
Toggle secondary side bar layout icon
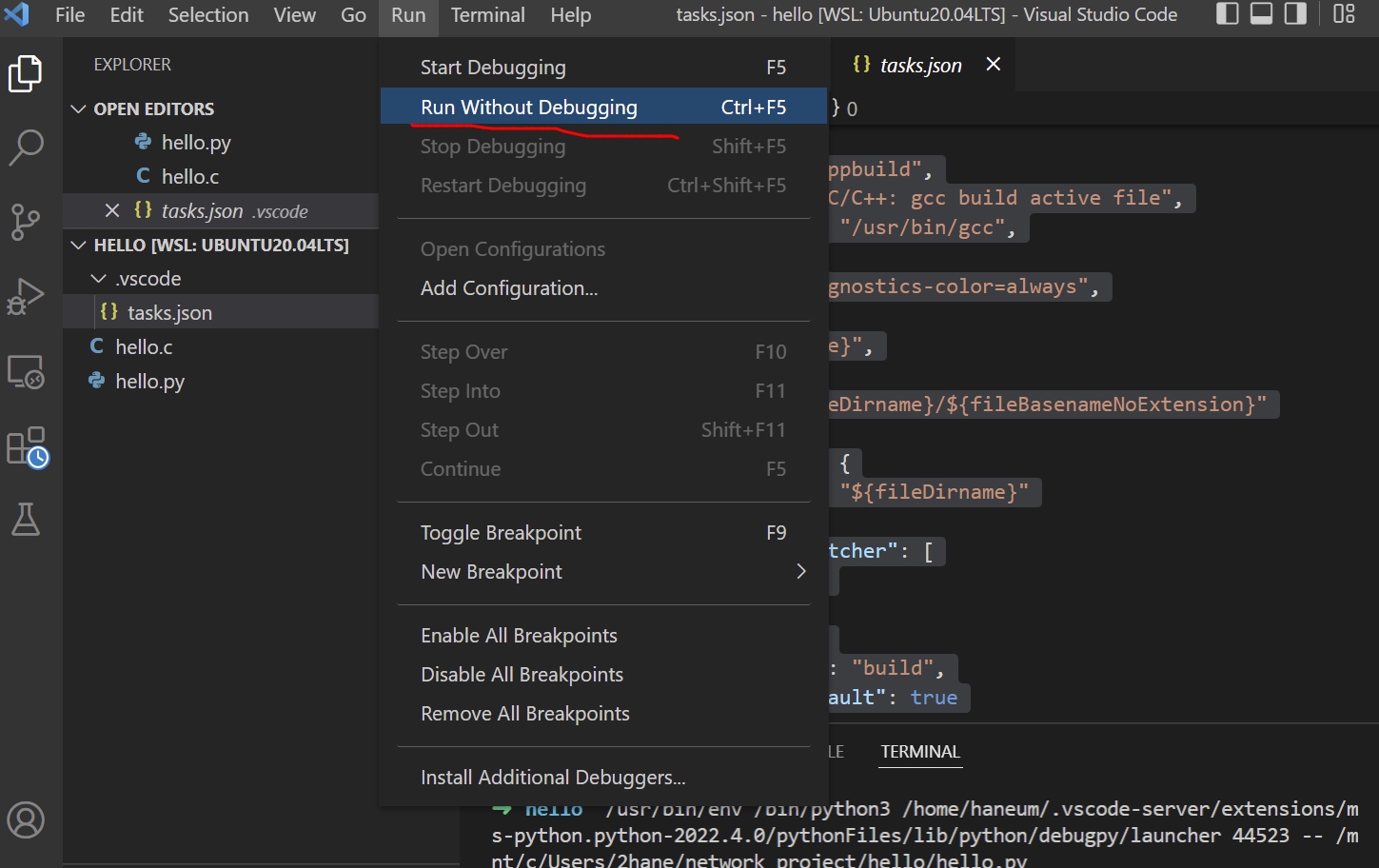point(1295,14)
